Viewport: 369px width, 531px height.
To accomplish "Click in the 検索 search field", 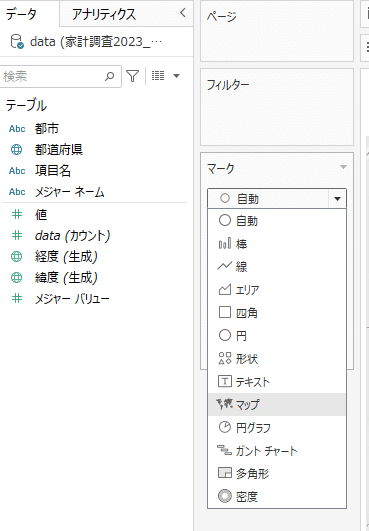I will click(x=60, y=77).
